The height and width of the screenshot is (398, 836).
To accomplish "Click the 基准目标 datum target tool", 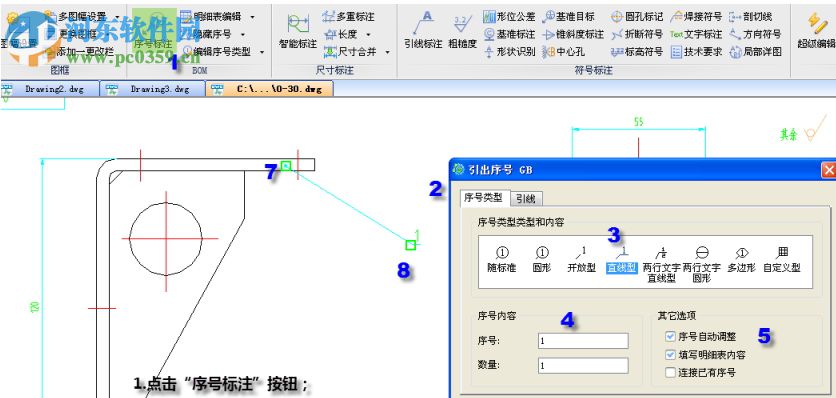I will [568, 17].
